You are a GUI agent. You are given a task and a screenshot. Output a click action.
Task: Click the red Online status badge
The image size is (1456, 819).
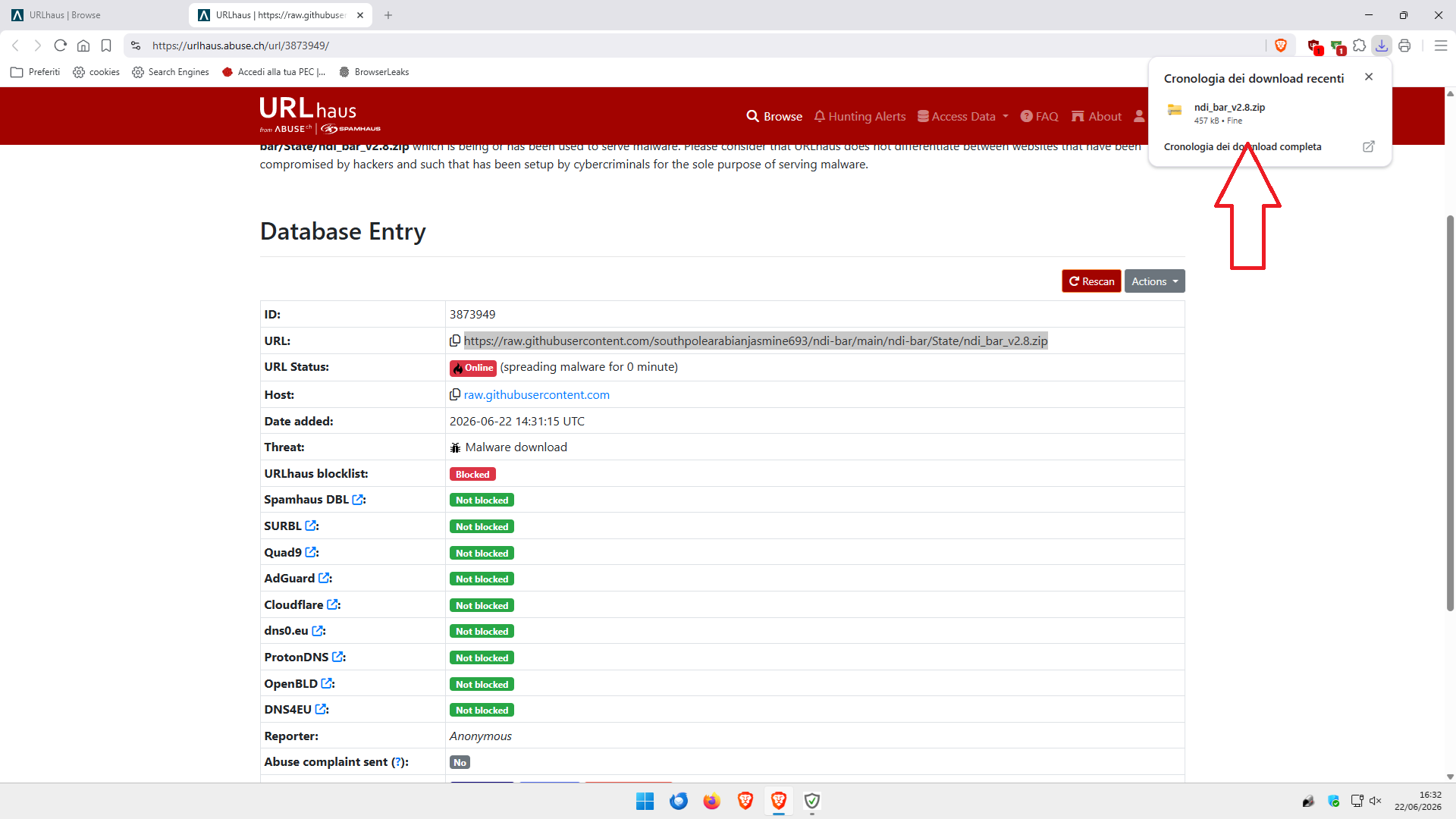point(472,368)
